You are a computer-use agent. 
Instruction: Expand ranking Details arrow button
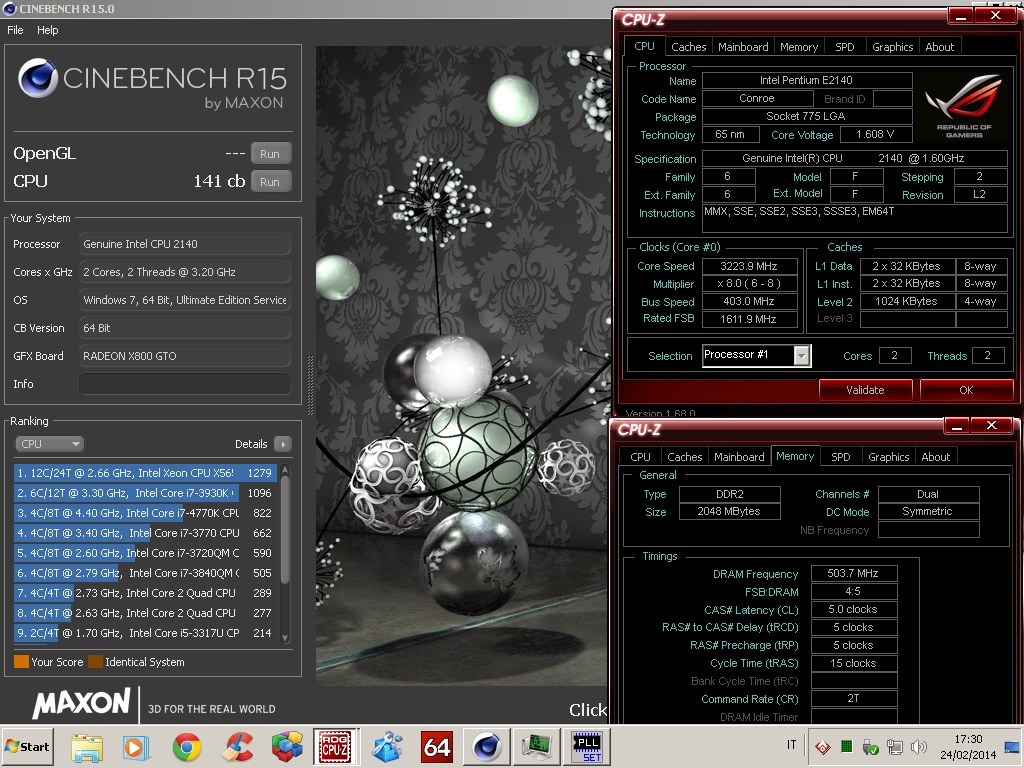tap(283, 444)
